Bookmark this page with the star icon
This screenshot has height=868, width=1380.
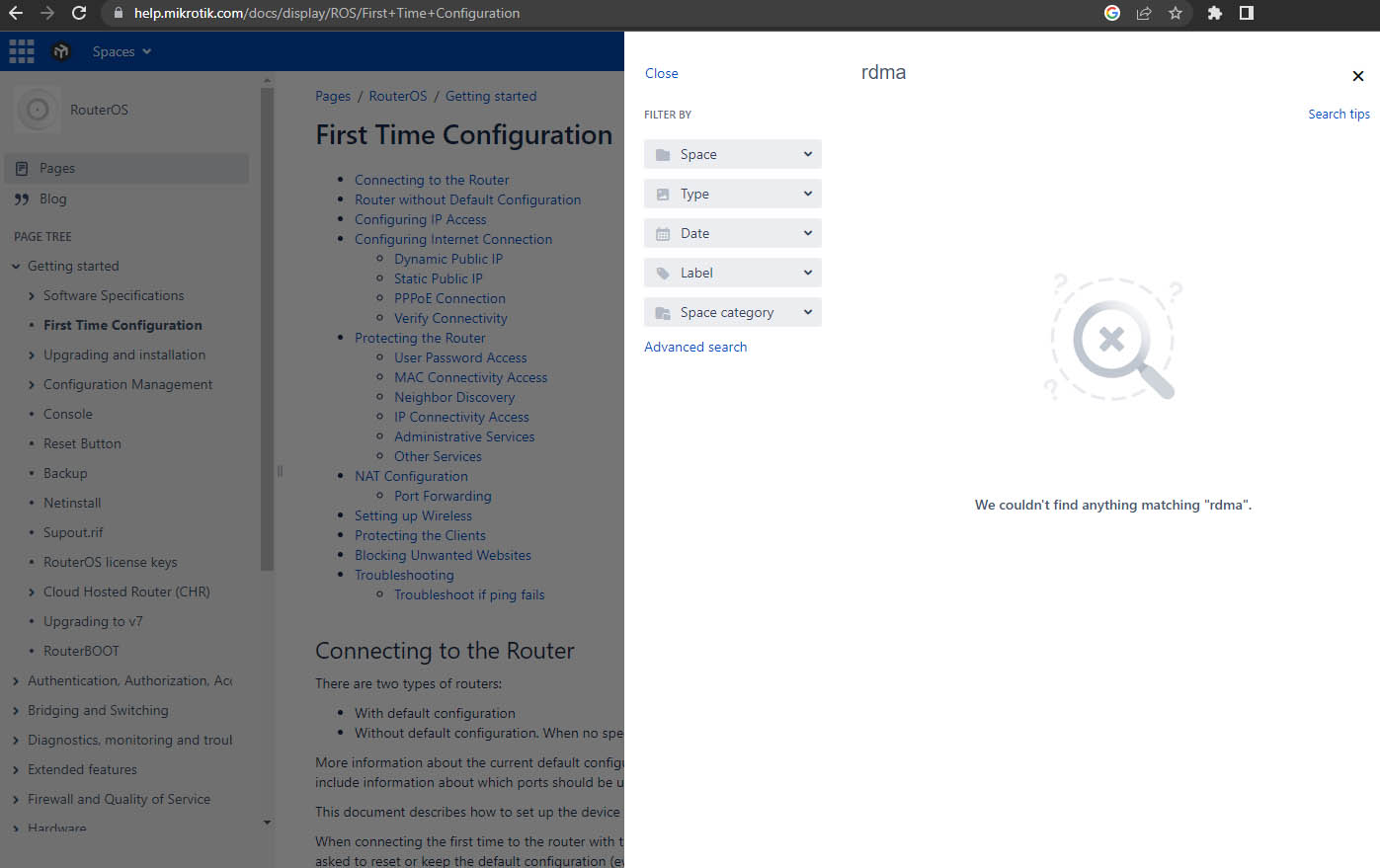click(x=1176, y=13)
